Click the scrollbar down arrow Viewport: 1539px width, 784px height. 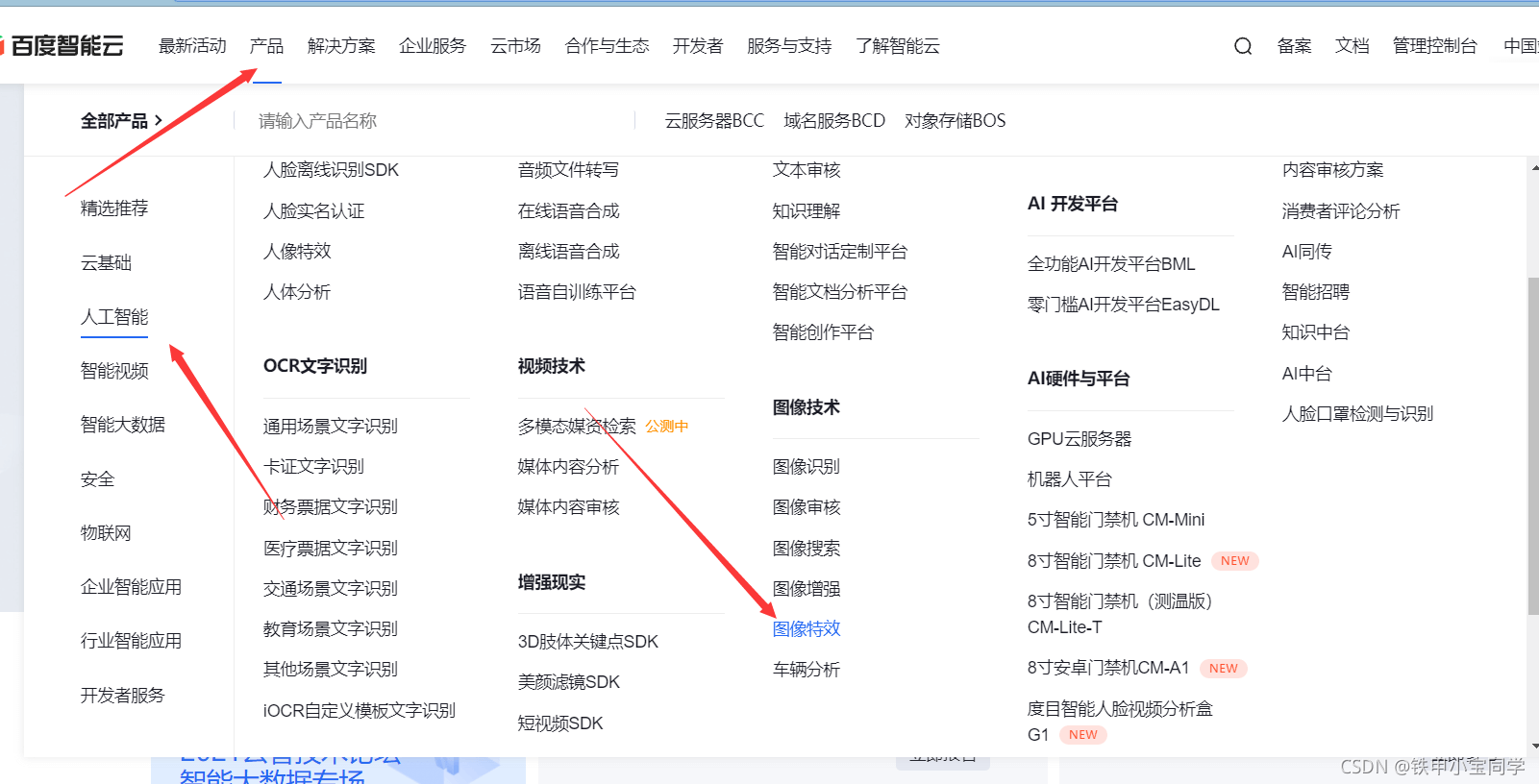[1534, 746]
